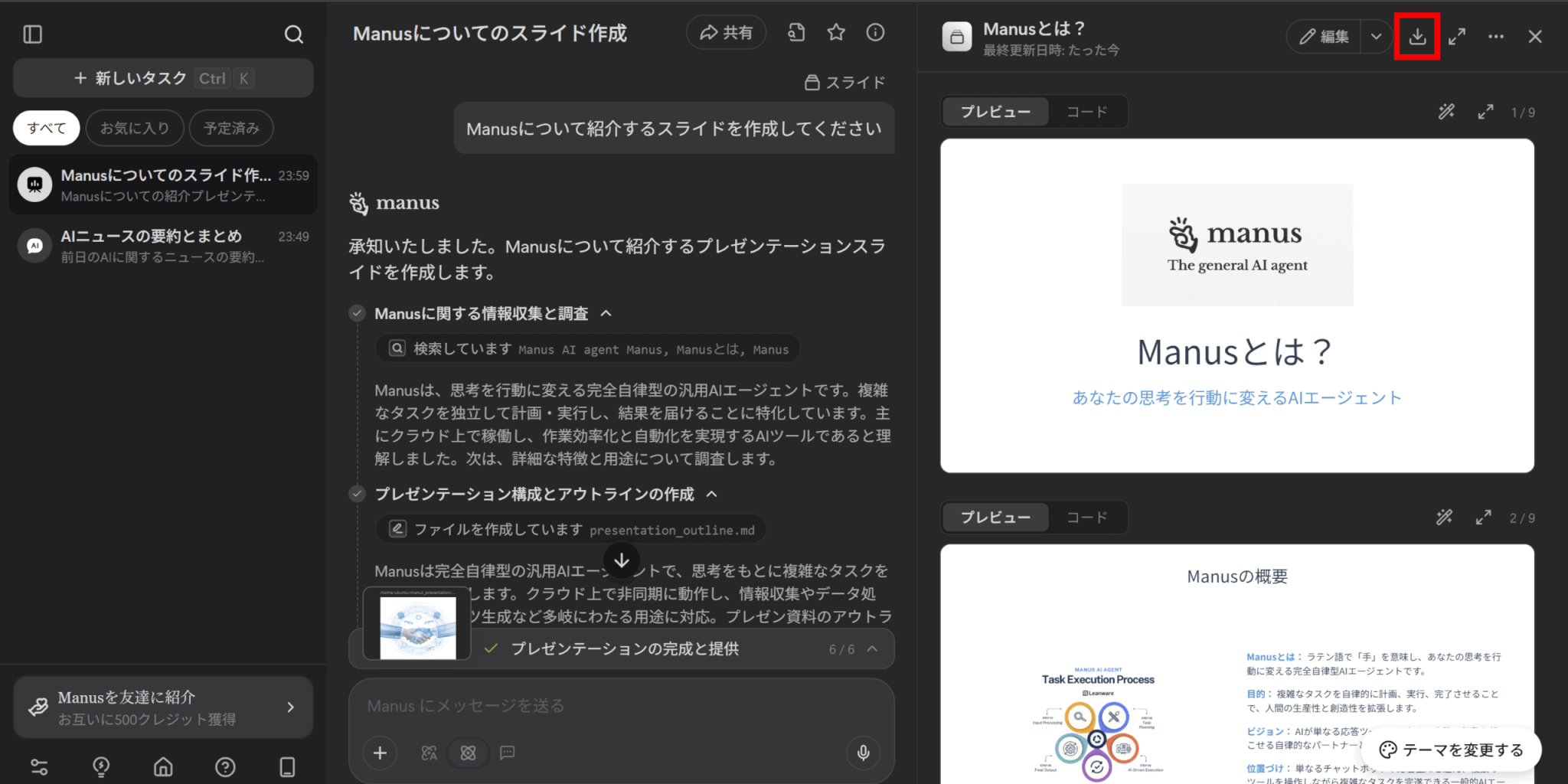
Task: Expand slide 2 to fullscreen
Action: (x=1484, y=518)
